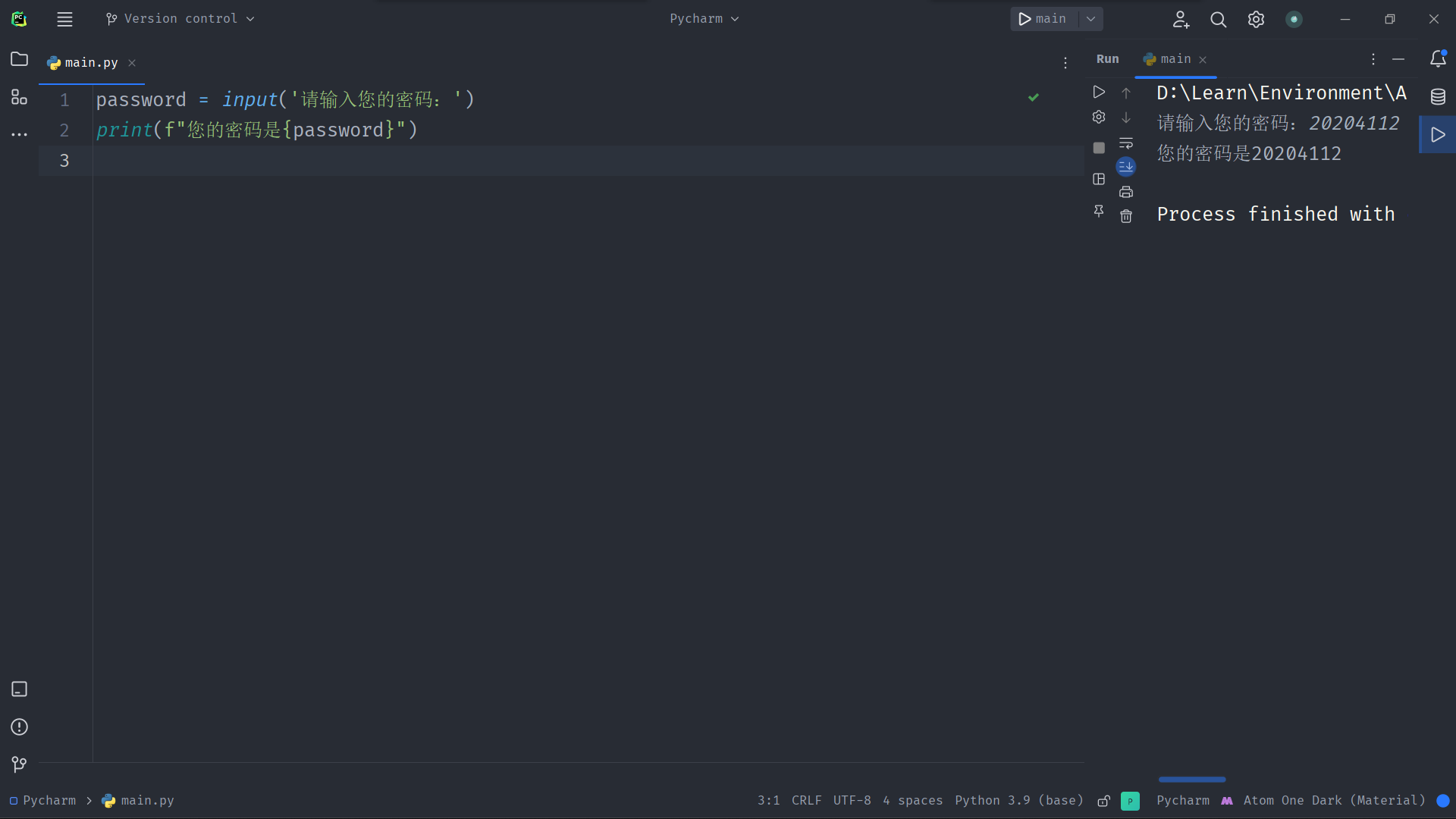Rerun main from Run panel toolbar
Image resolution: width=1456 pixels, height=819 pixels.
[x=1099, y=92]
